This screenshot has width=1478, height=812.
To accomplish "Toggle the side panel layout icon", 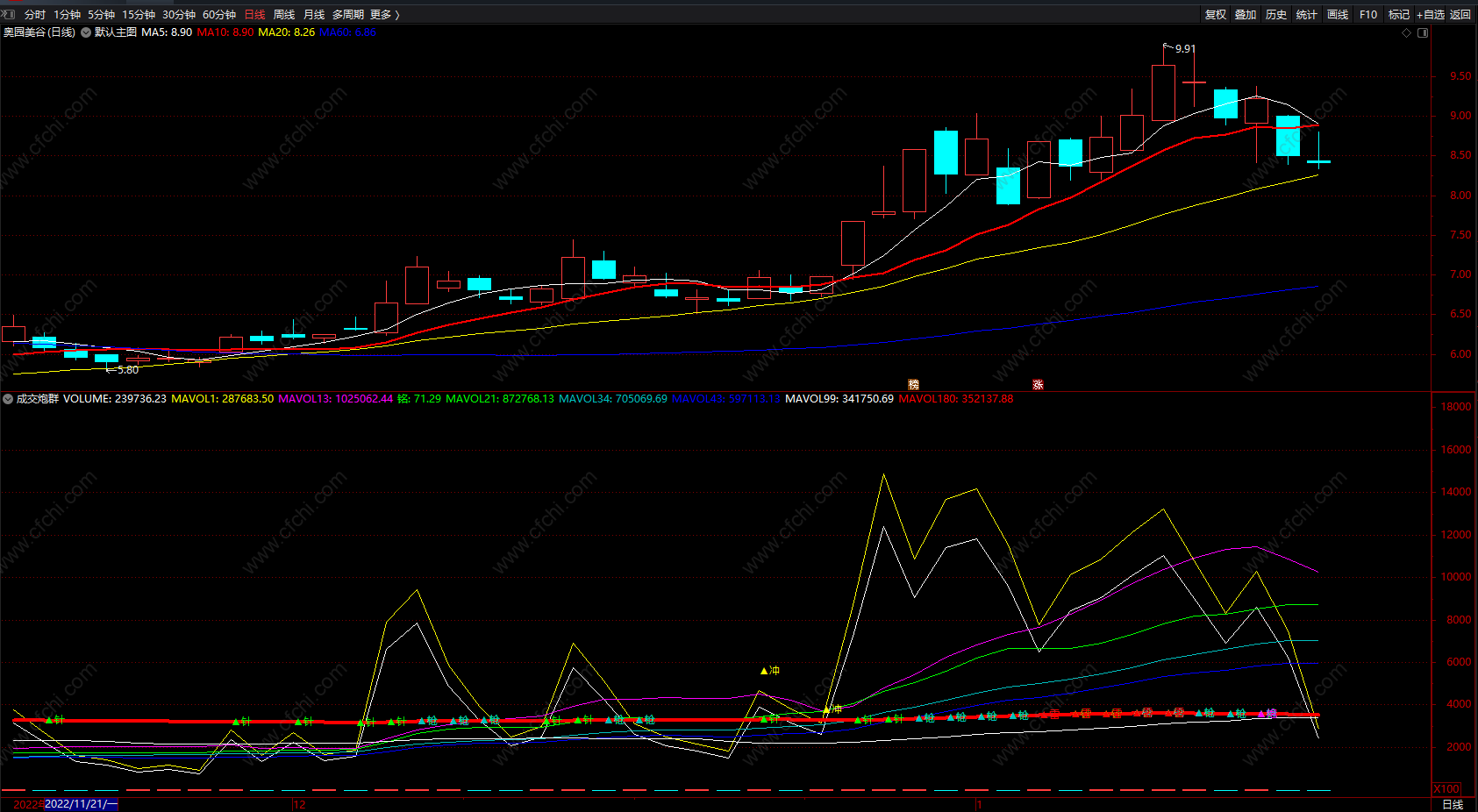I will click(x=1423, y=32).
